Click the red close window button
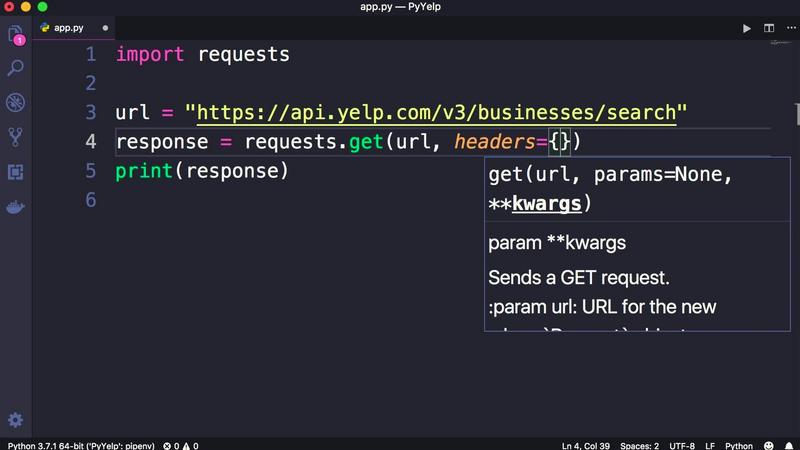 [x=9, y=7]
